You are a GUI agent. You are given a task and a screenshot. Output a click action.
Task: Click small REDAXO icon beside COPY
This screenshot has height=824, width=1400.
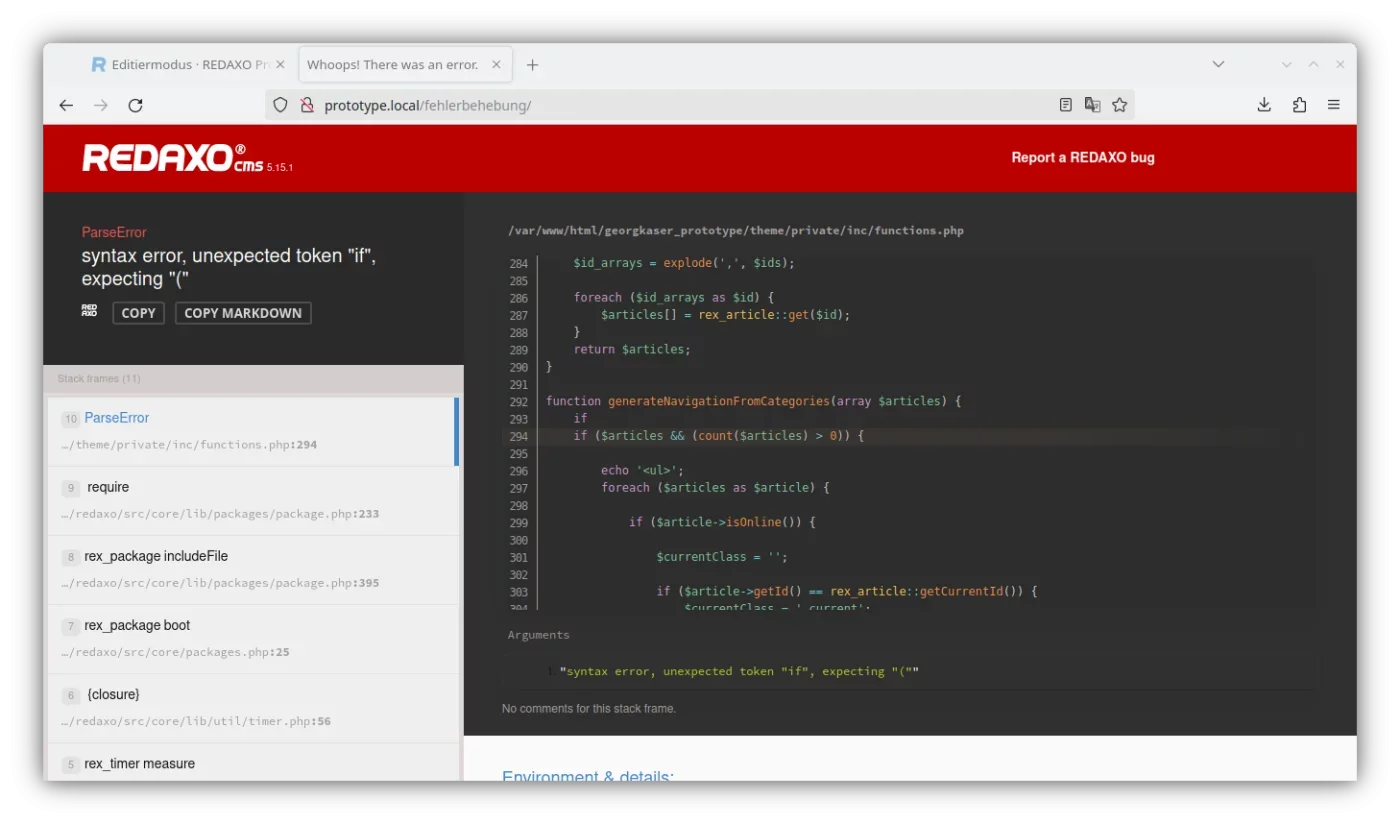90,312
